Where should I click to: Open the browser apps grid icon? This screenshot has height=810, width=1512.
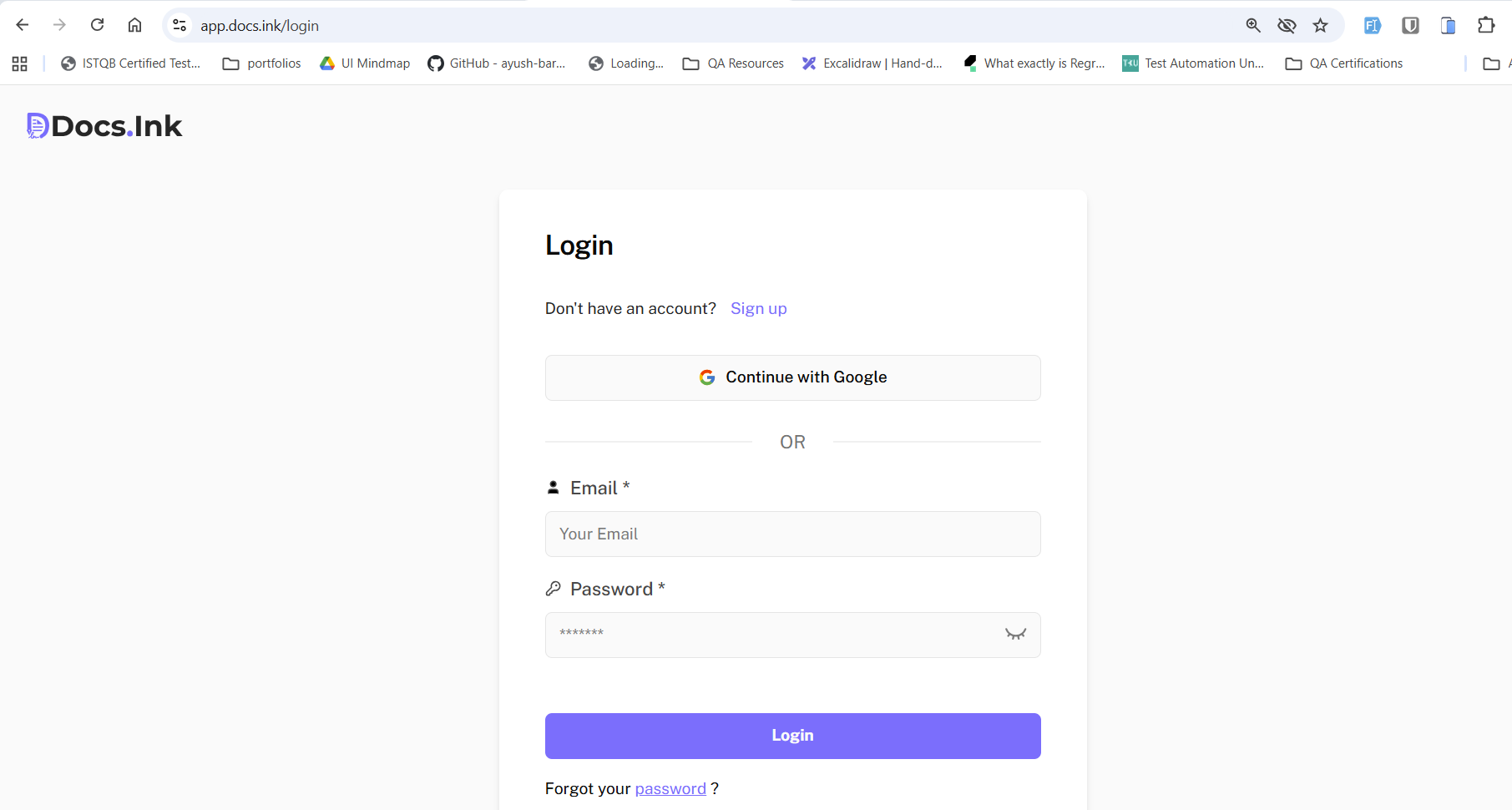pyautogui.click(x=20, y=63)
